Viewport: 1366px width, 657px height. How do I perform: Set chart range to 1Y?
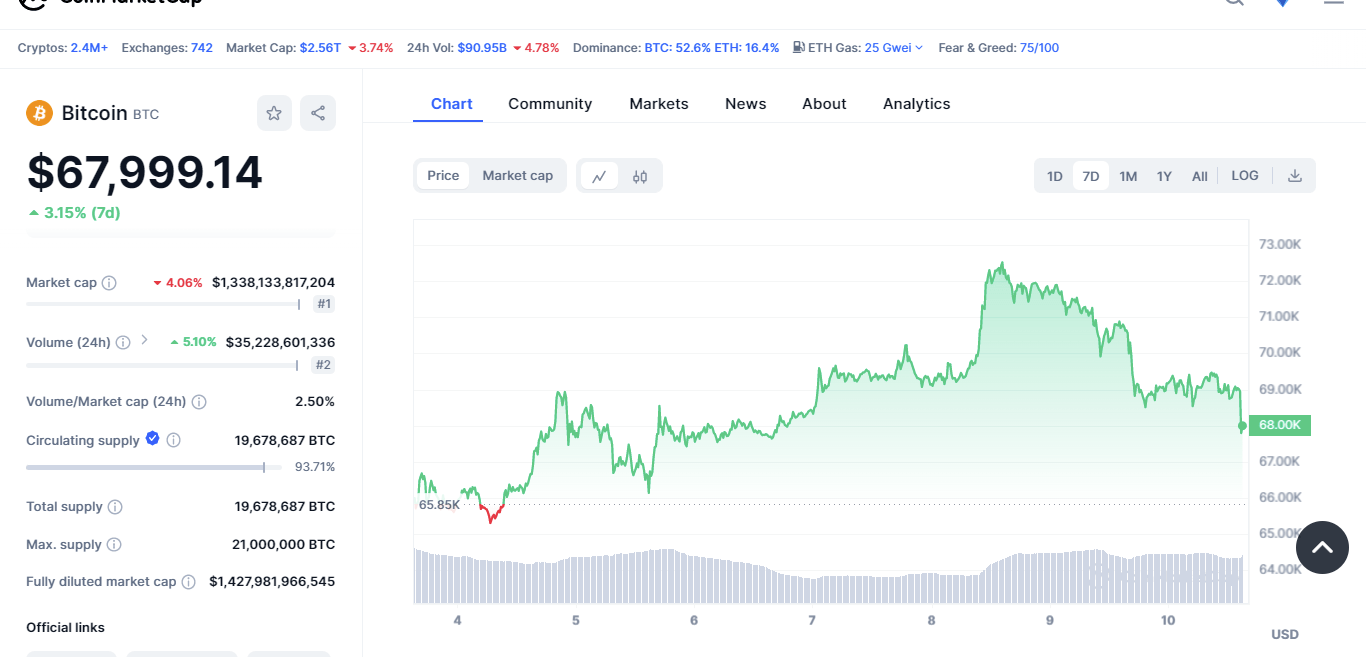pos(1164,176)
